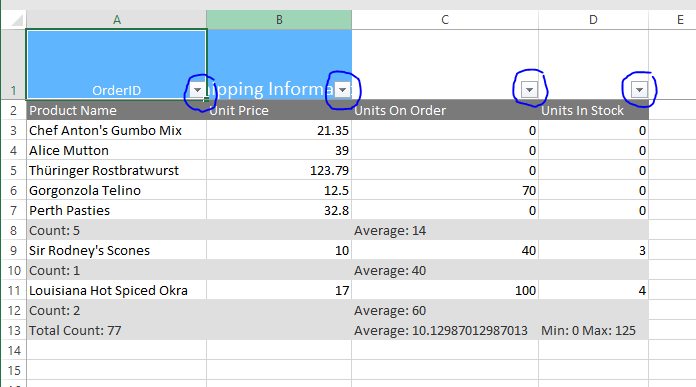
Task: Open filter dropdown in column C header
Action: point(529,90)
